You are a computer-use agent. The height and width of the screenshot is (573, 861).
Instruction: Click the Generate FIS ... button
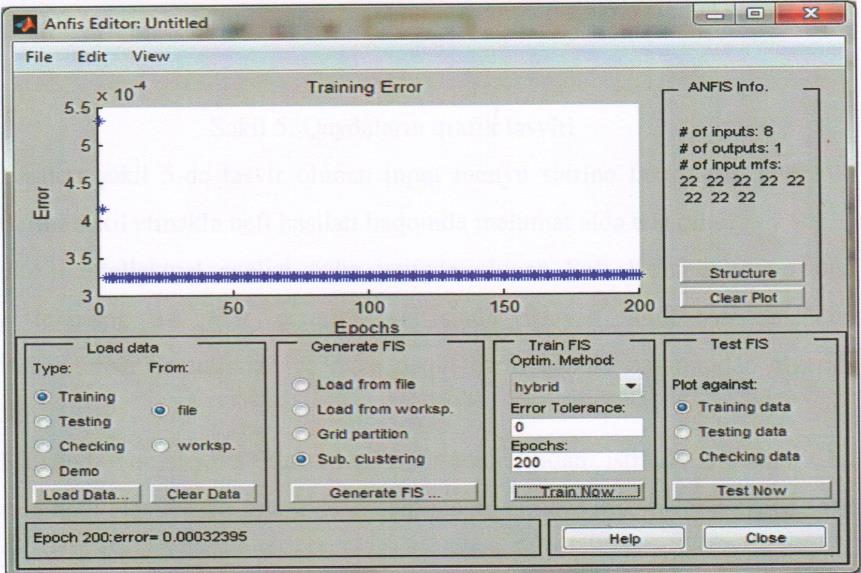(384, 493)
